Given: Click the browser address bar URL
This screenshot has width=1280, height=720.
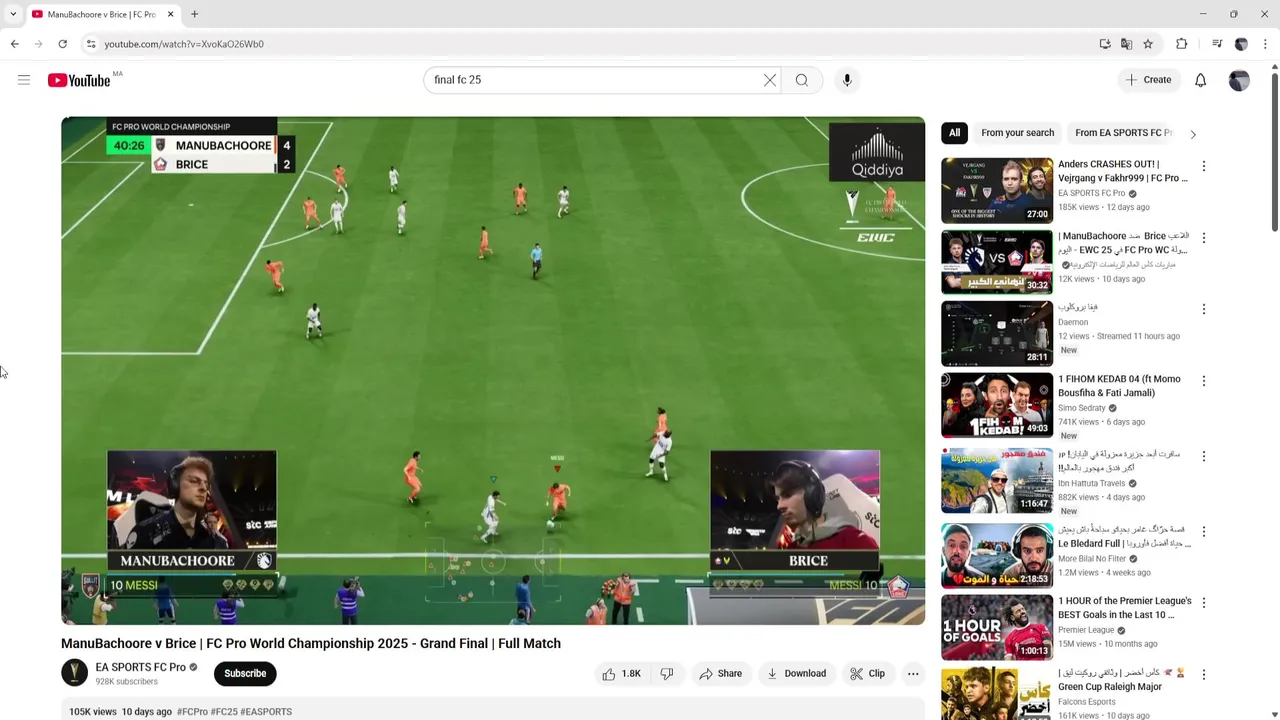Looking at the screenshot, I should coord(184,44).
